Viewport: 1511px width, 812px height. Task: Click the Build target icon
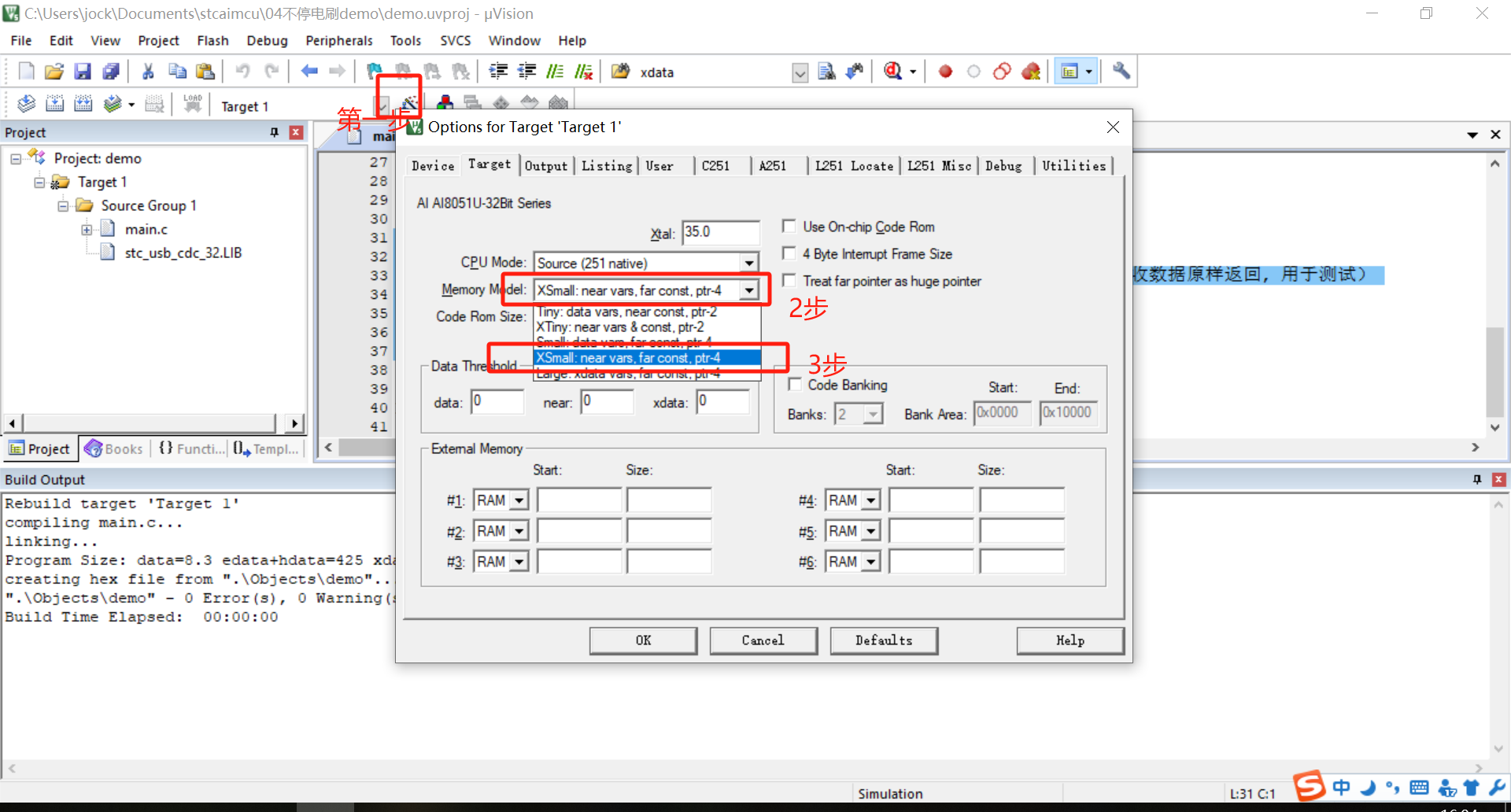[x=54, y=104]
